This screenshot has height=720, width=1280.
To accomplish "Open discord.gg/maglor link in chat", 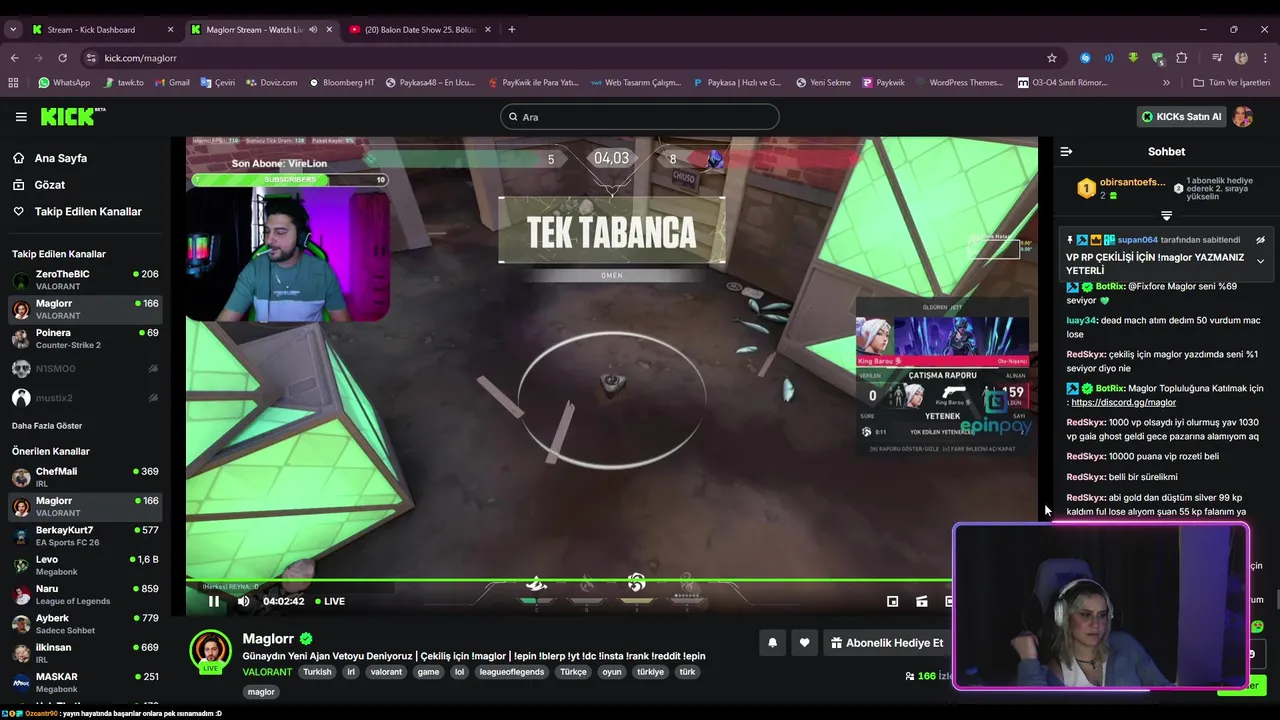I will click(x=1124, y=402).
